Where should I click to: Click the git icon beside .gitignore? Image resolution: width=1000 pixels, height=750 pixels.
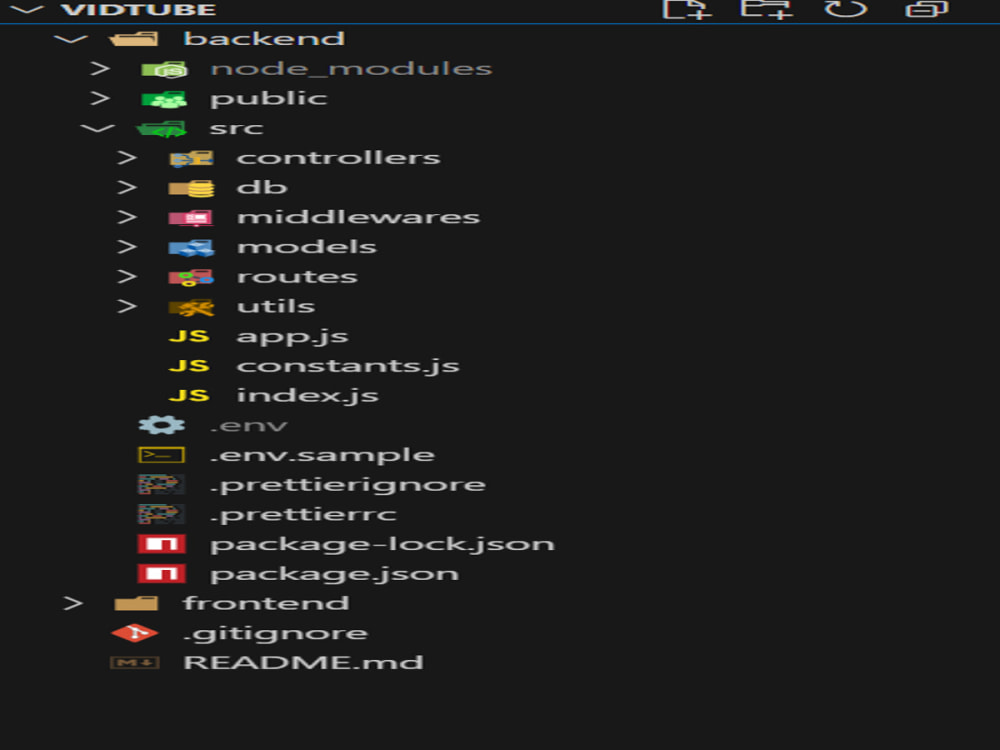(135, 633)
